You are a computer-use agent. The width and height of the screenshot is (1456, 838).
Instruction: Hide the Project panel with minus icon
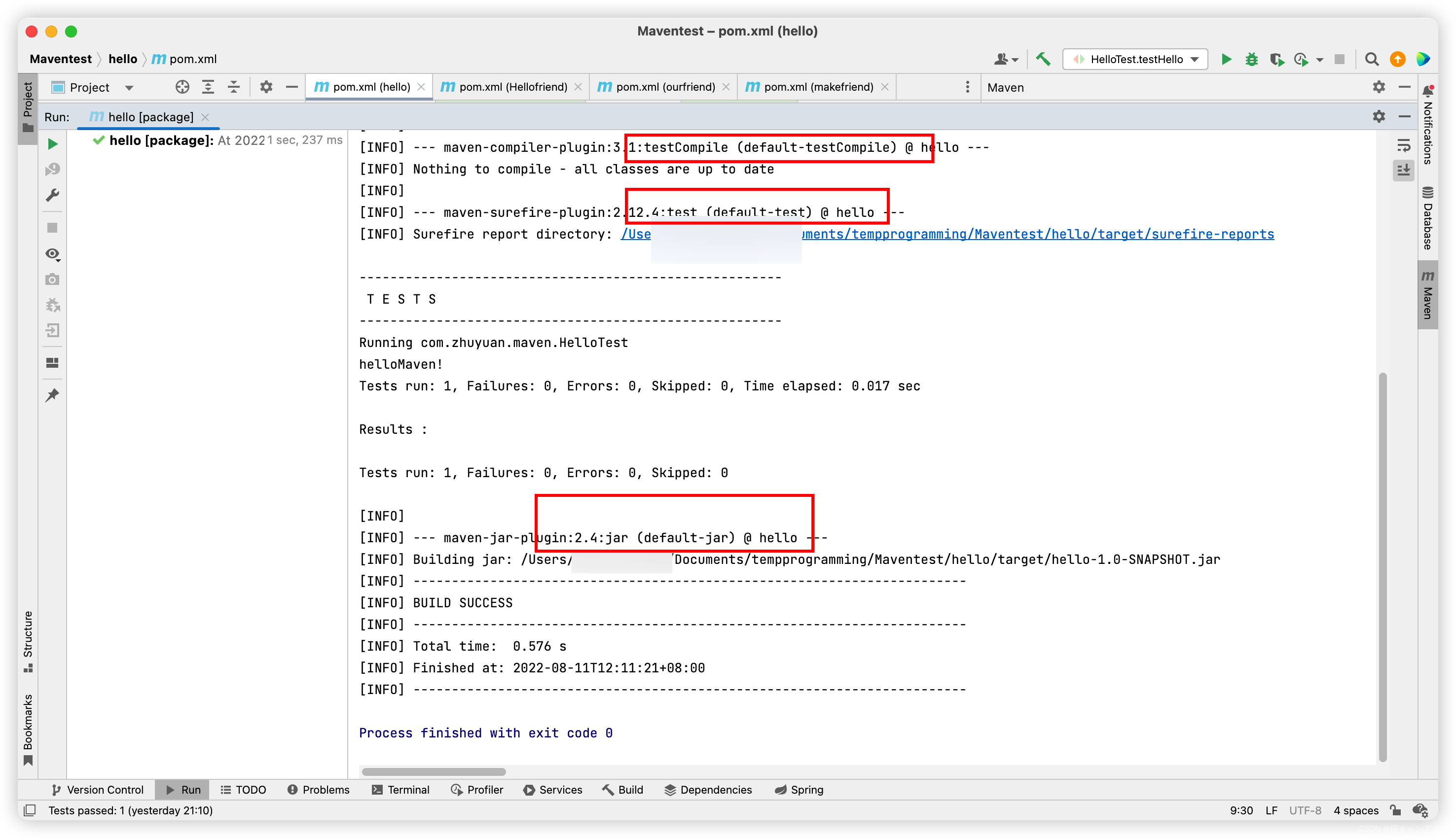292,87
